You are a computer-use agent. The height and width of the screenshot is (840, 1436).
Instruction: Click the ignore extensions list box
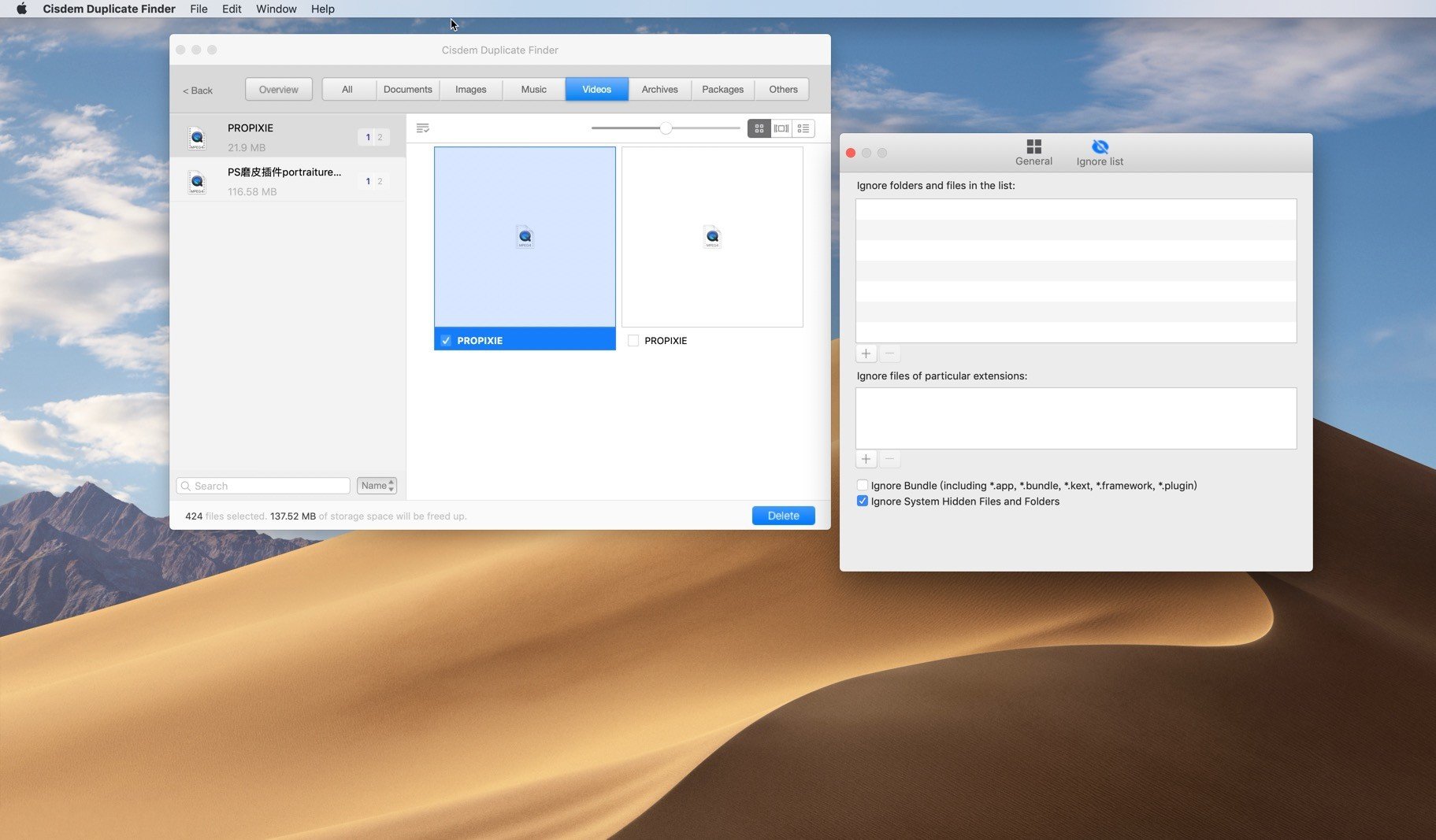click(x=1076, y=418)
